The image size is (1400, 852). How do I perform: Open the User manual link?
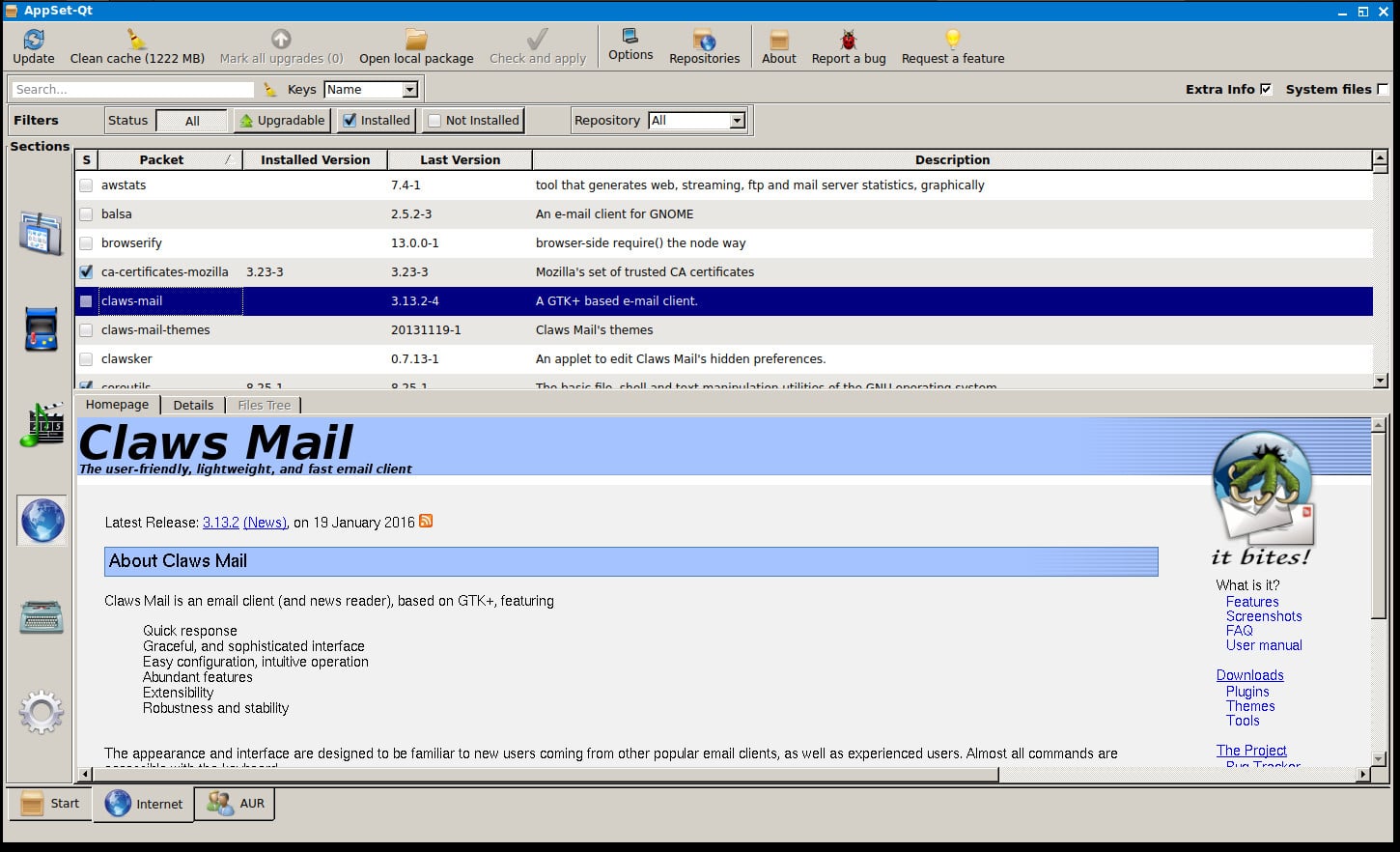[x=1264, y=645]
